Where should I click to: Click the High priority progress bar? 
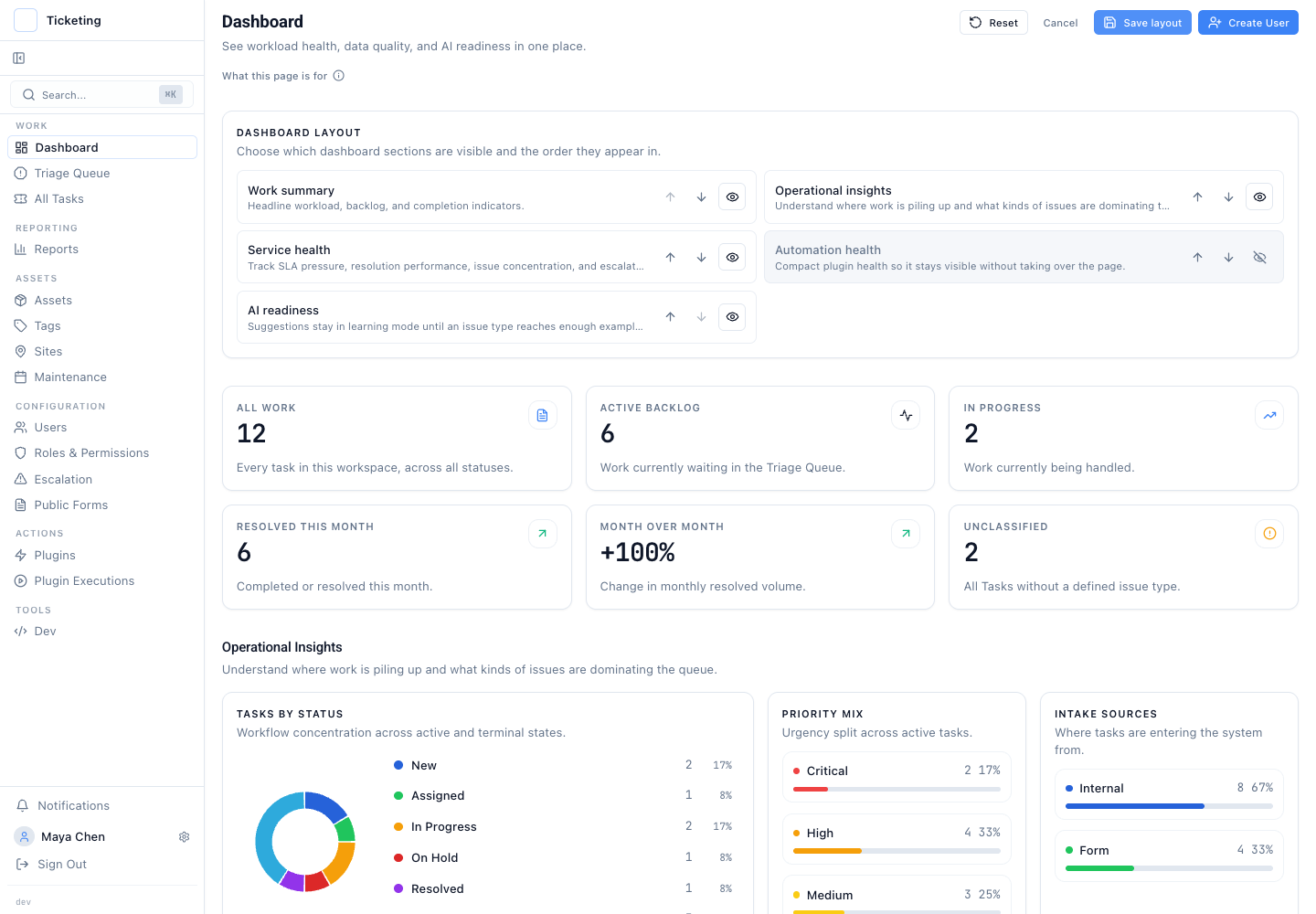[897, 851]
